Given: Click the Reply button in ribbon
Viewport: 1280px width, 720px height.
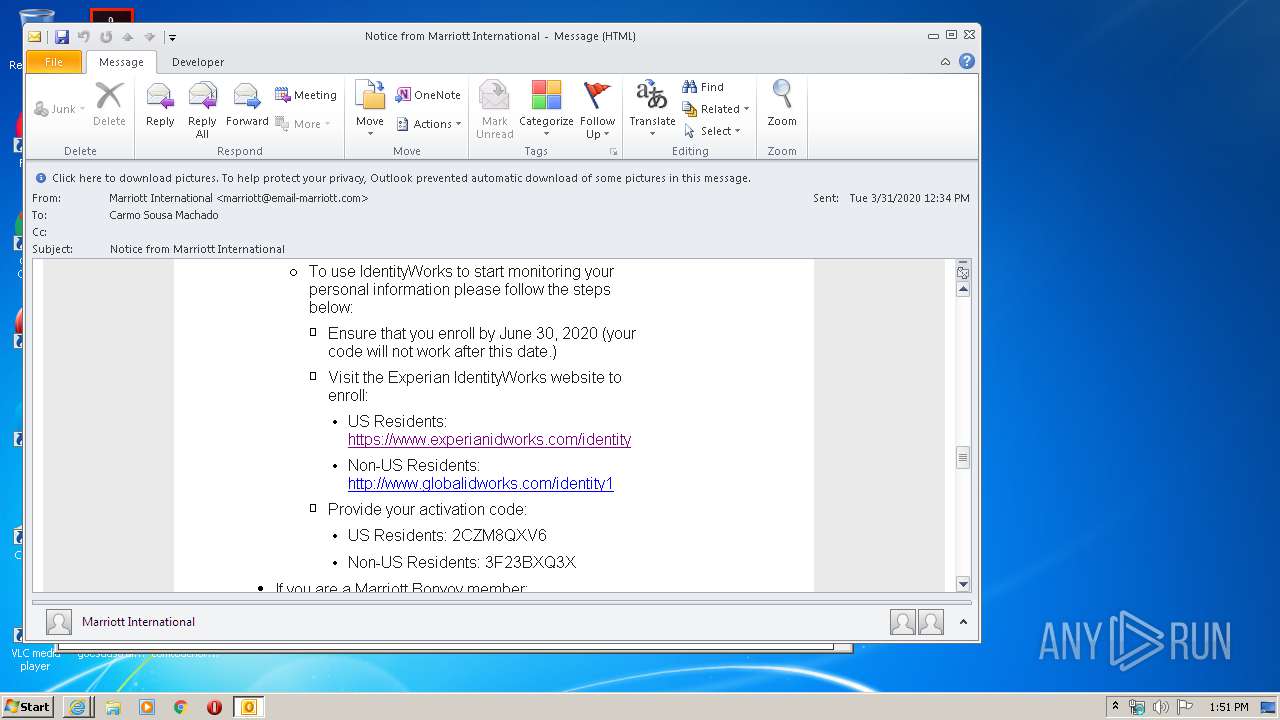Looking at the screenshot, I should click(160, 106).
